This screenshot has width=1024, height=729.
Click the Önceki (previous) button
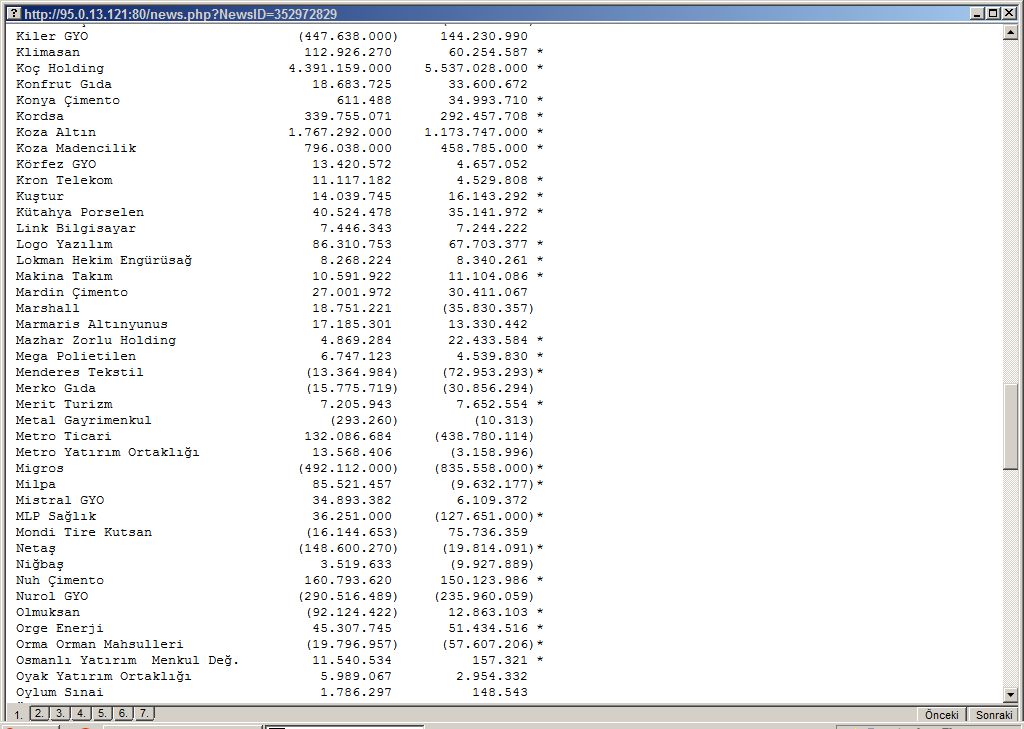pyautogui.click(x=942, y=715)
